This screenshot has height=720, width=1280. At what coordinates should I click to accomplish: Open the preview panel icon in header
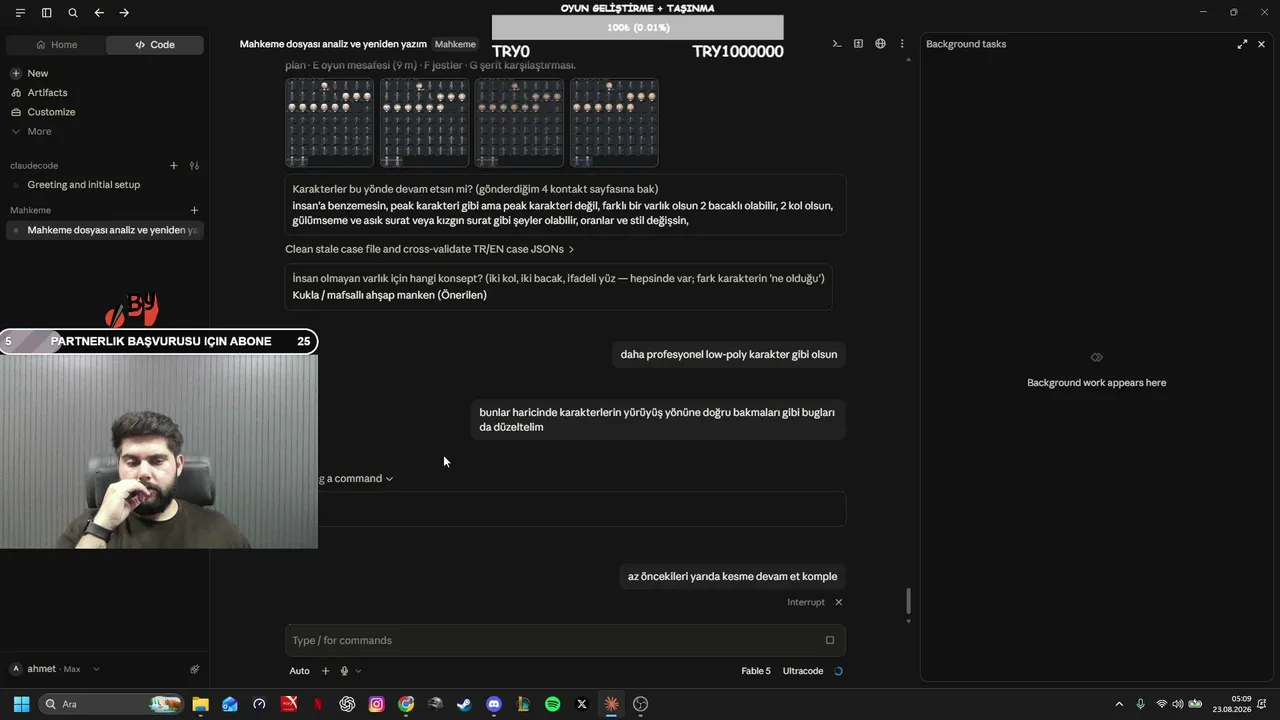[x=858, y=44]
